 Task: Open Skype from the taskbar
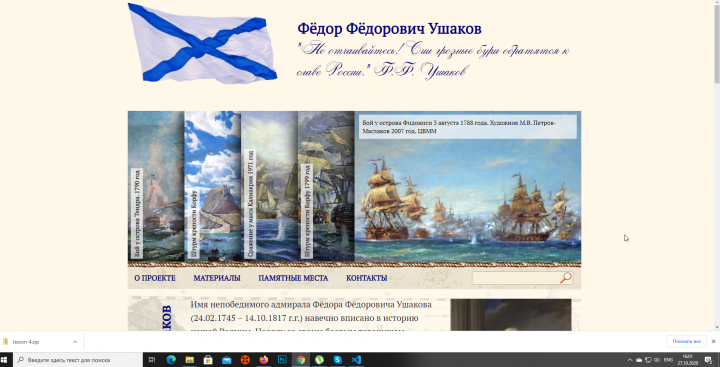(x=338, y=360)
